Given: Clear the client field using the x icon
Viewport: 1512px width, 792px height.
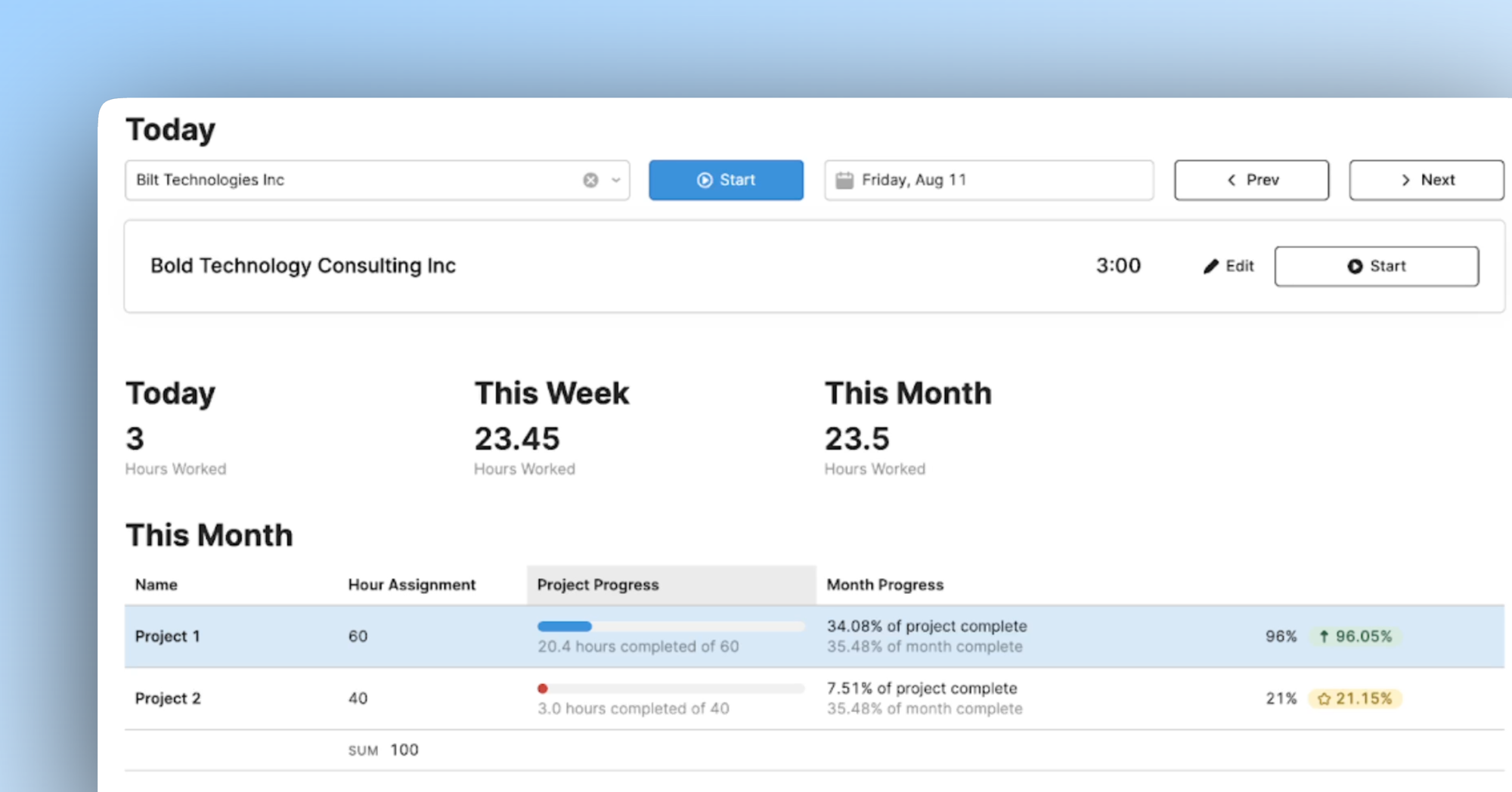Looking at the screenshot, I should (590, 180).
